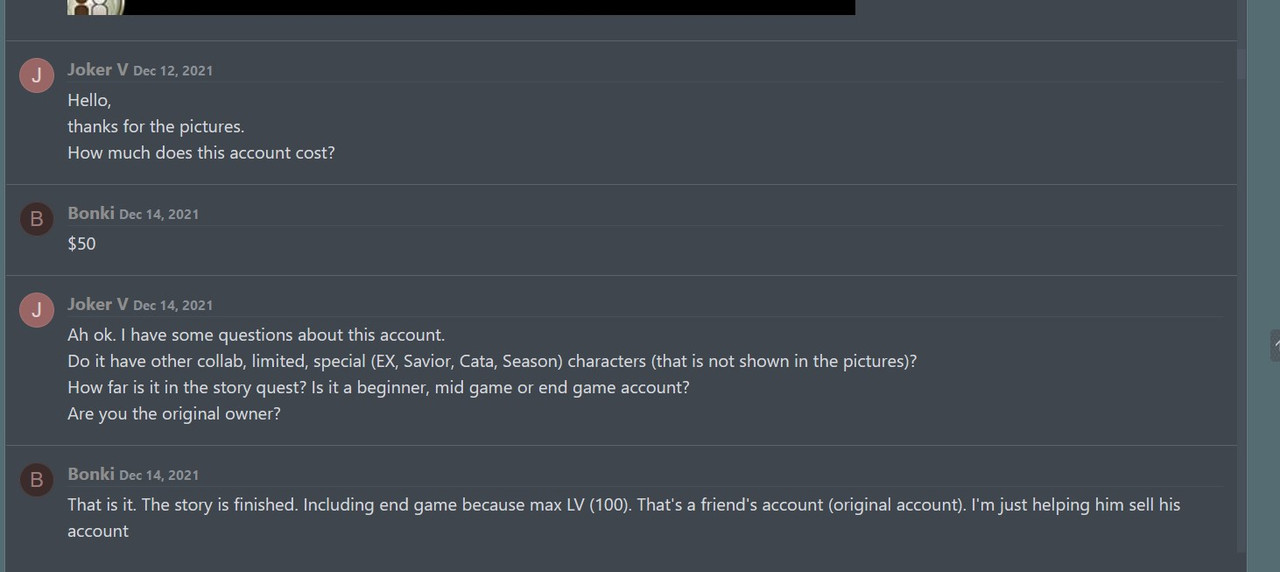Viewport: 1280px width, 572px height.
Task: Click Joker V's avatar on the account questions message
Action: click(37, 310)
